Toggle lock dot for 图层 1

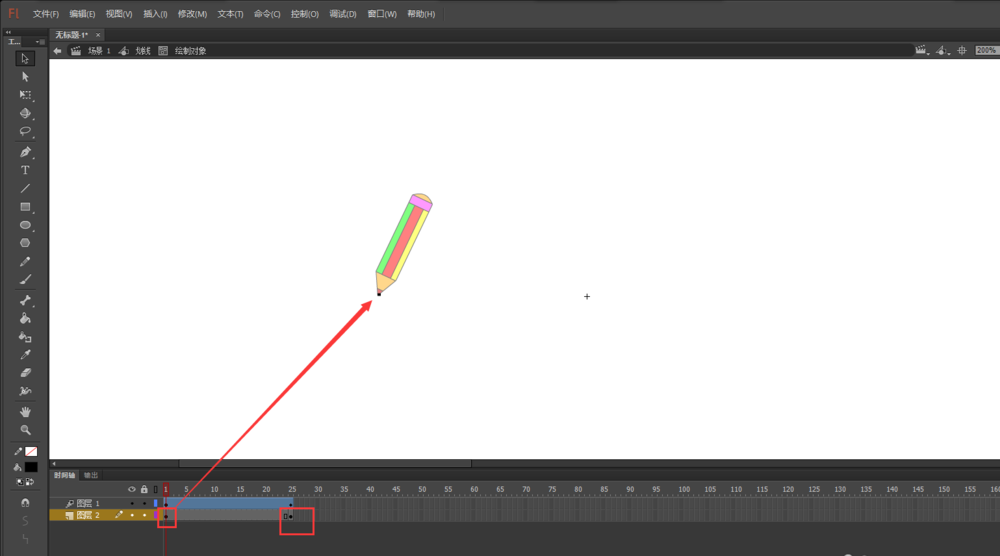(x=144, y=504)
